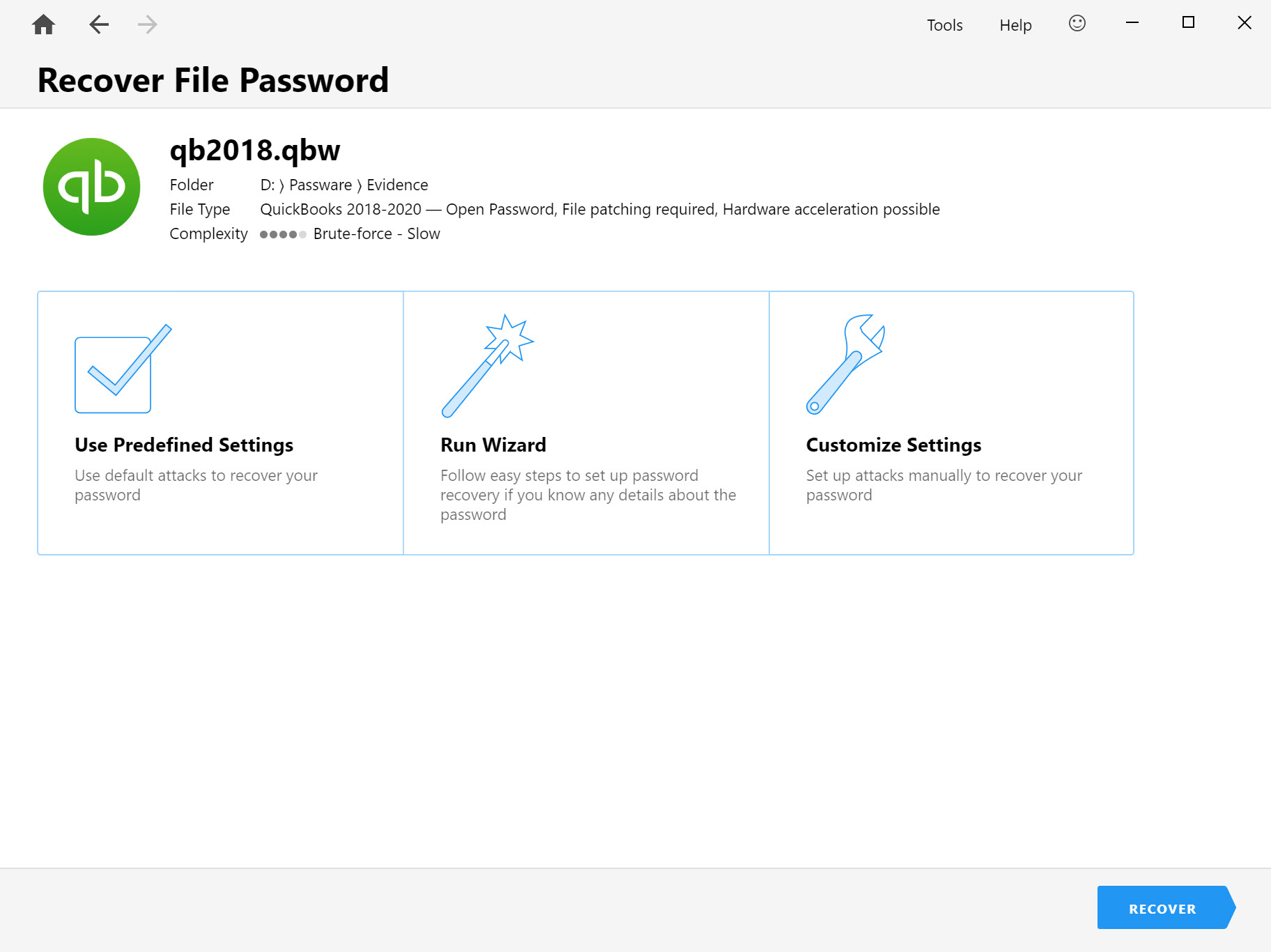Open the Help menu
Image resolution: width=1271 pixels, height=952 pixels.
pyautogui.click(x=1015, y=25)
